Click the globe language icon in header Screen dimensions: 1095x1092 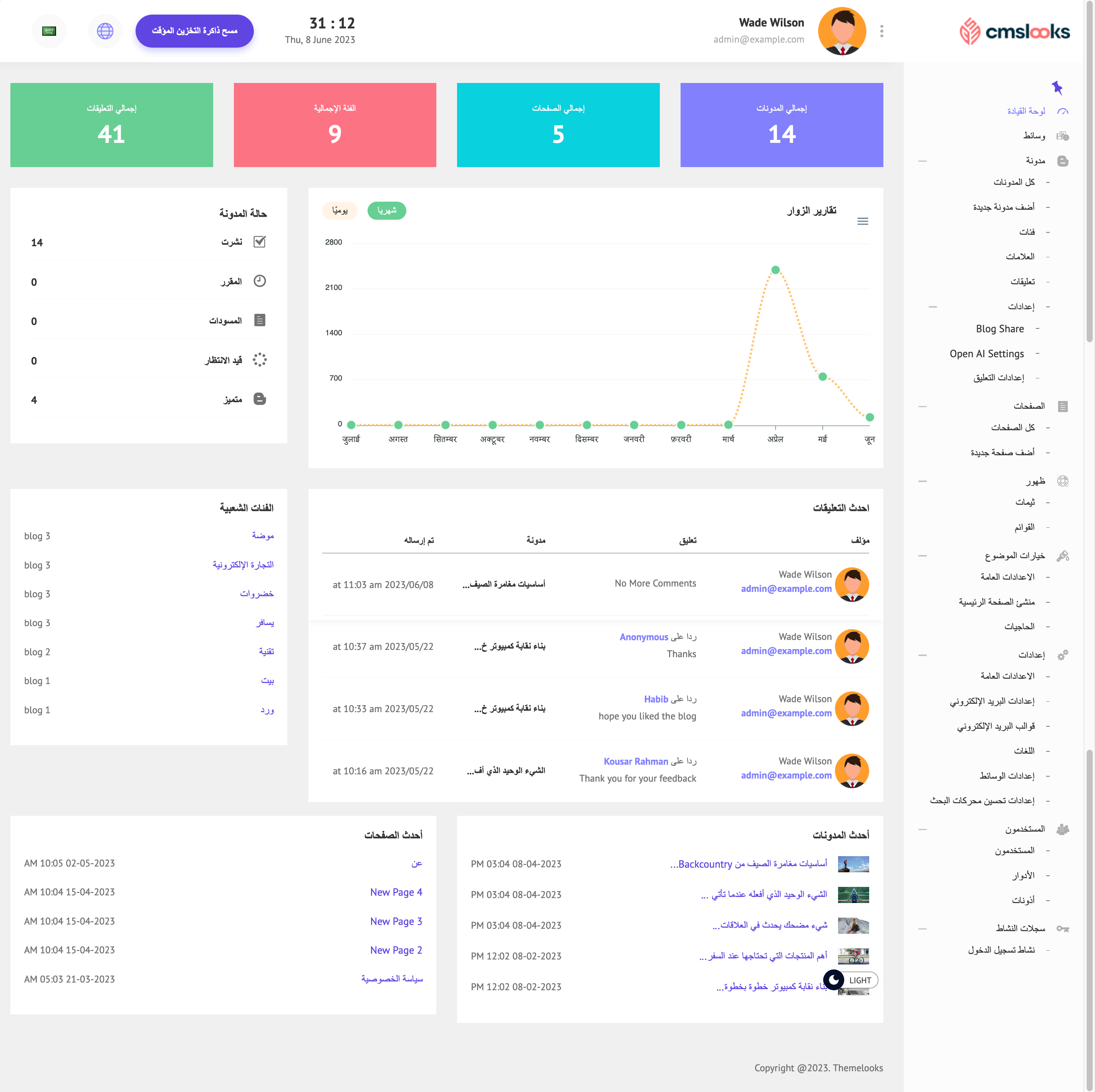click(x=105, y=31)
